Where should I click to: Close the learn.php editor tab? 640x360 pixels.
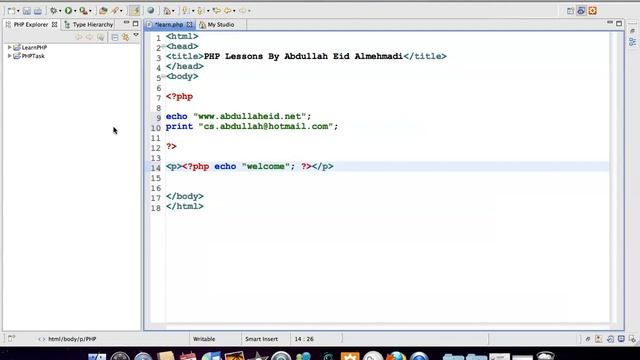coord(189,24)
